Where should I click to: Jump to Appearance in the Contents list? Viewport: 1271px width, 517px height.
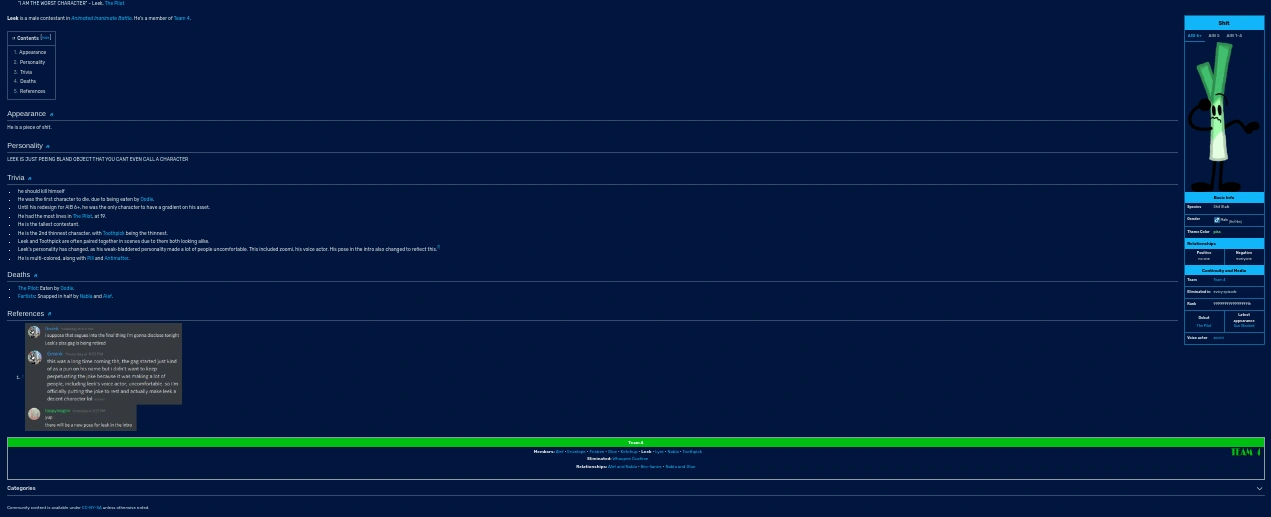pos(32,52)
